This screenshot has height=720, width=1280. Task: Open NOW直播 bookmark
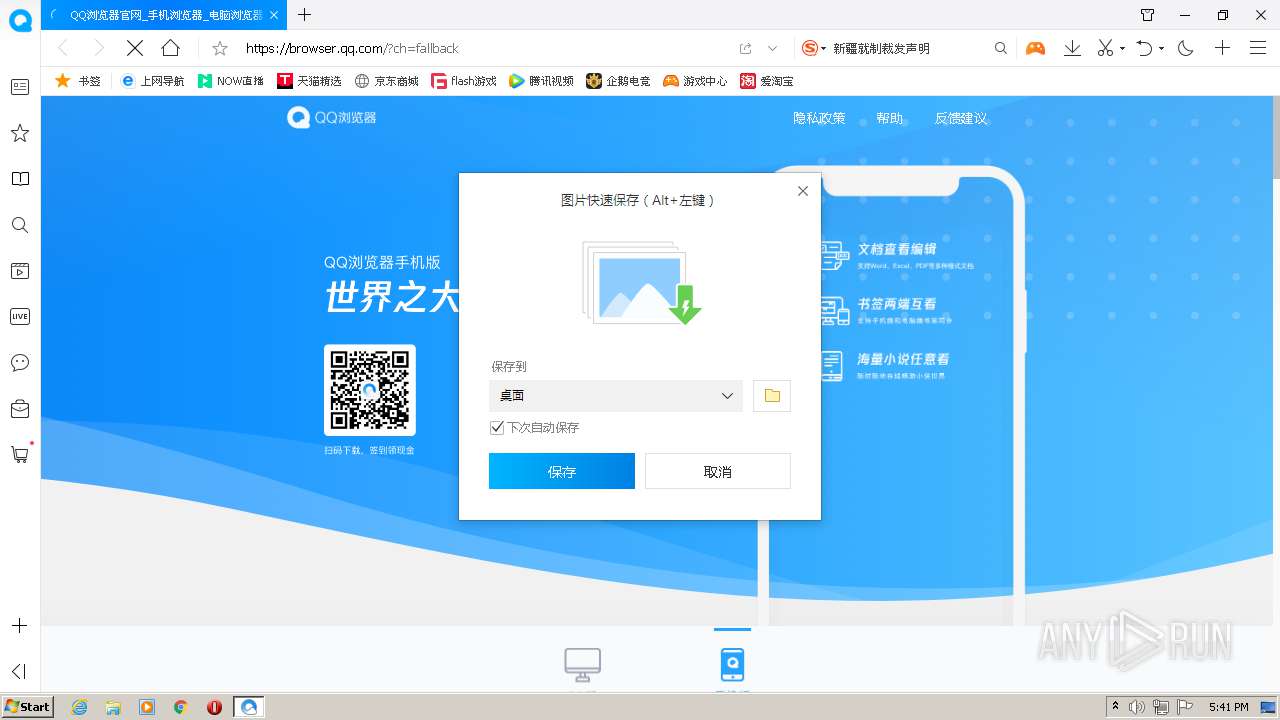pyautogui.click(x=231, y=81)
